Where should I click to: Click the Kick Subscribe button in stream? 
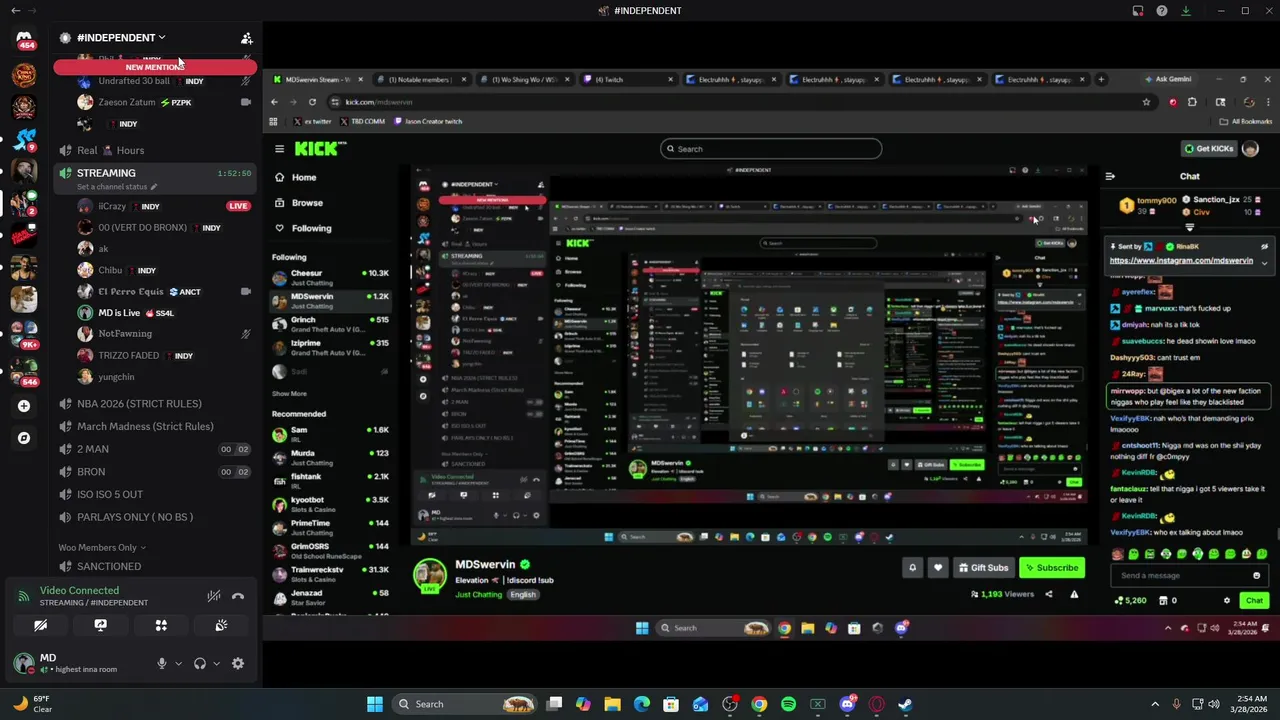tap(1052, 568)
